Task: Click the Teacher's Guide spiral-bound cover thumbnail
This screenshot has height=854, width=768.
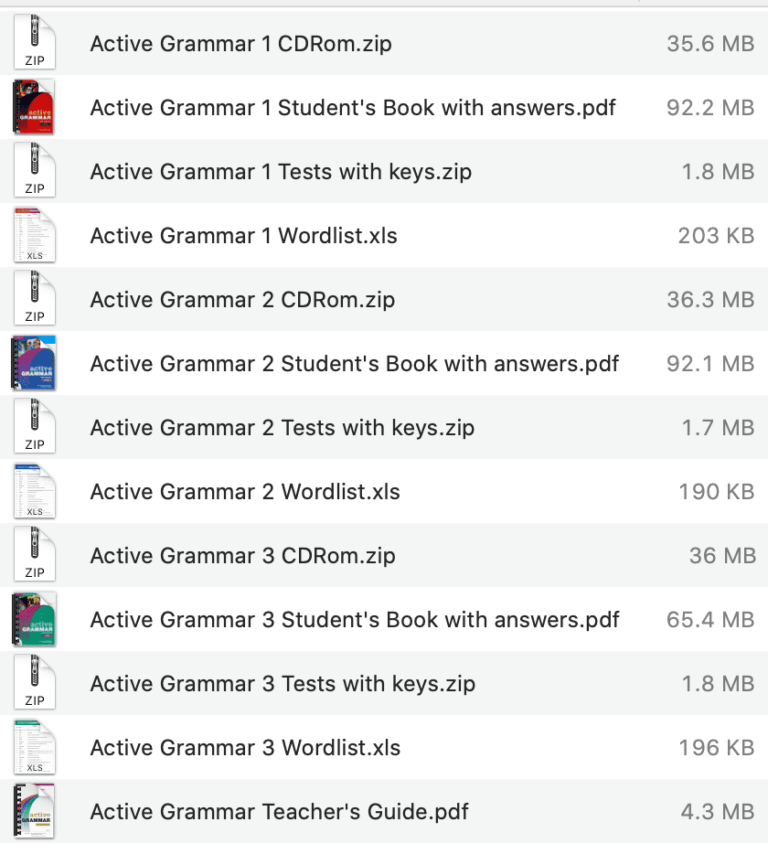Action: point(34,812)
